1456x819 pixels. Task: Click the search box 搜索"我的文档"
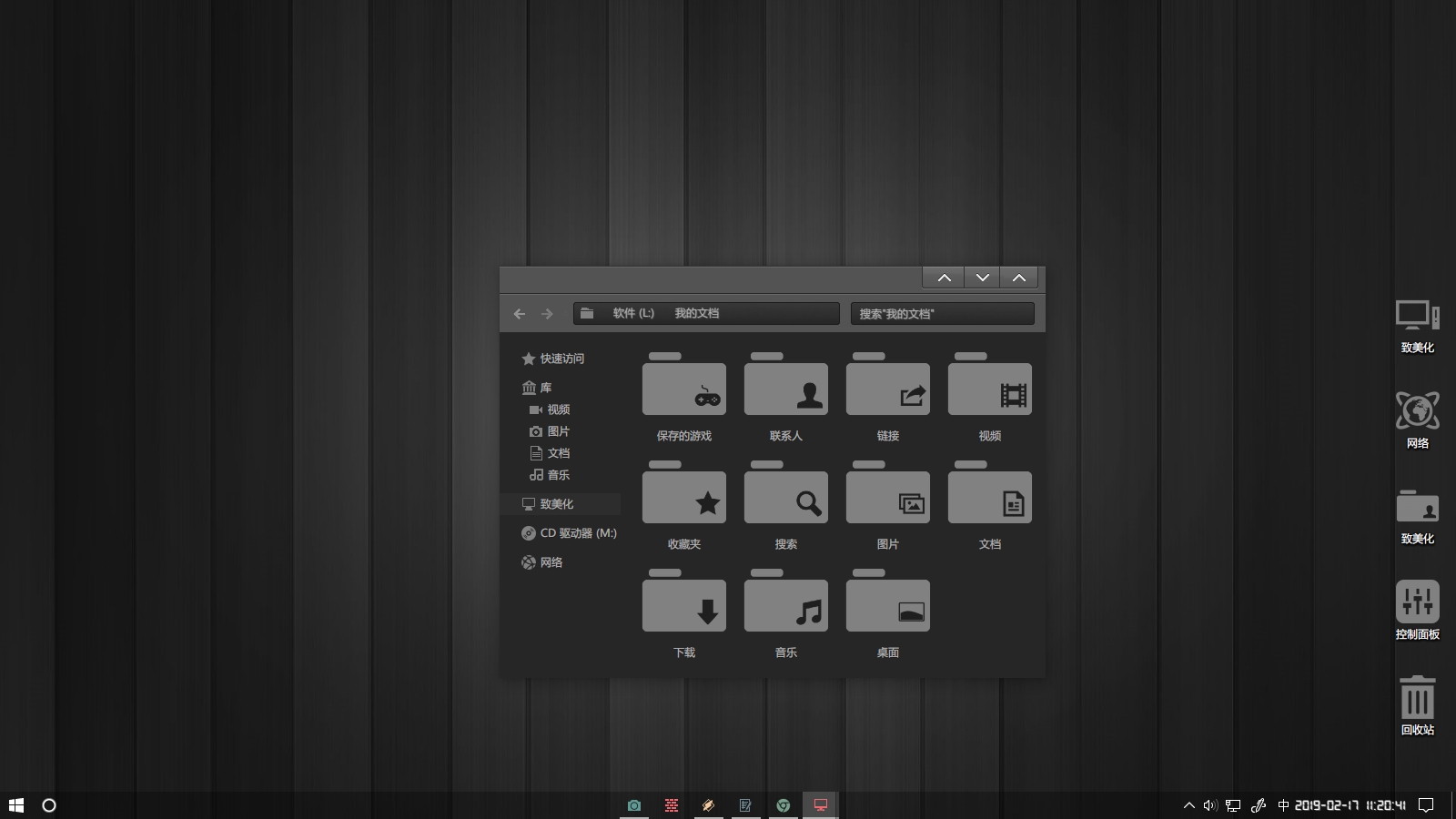click(x=942, y=314)
